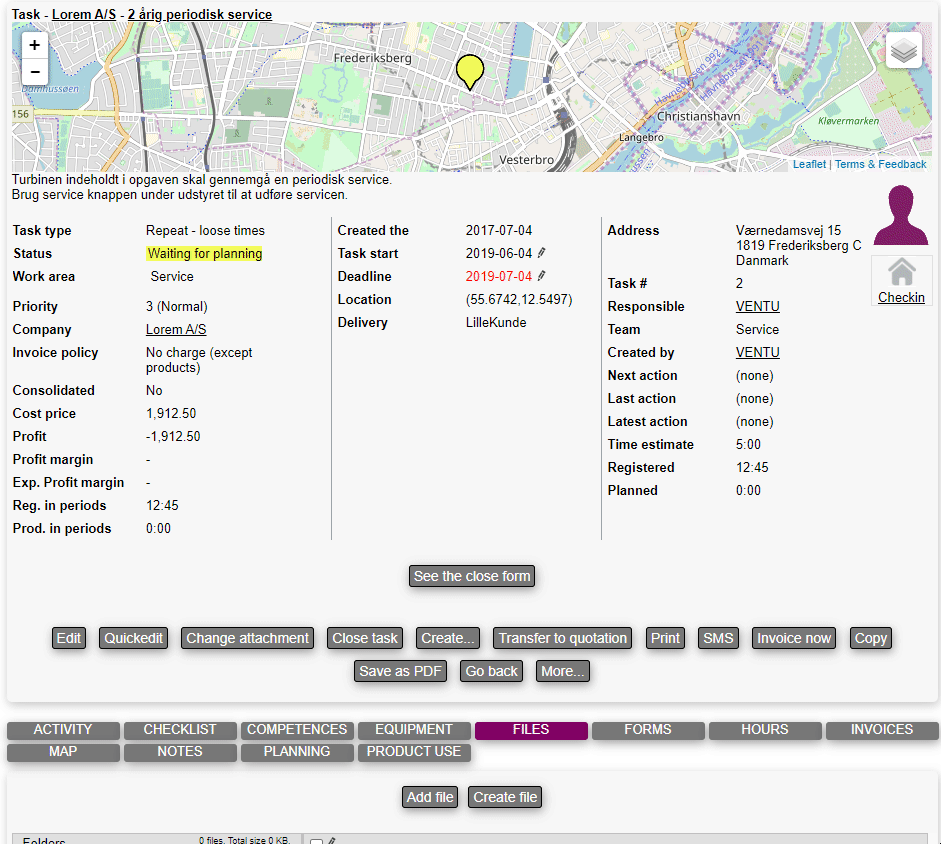
Task: Open the More... actions menu
Action: coord(563,671)
